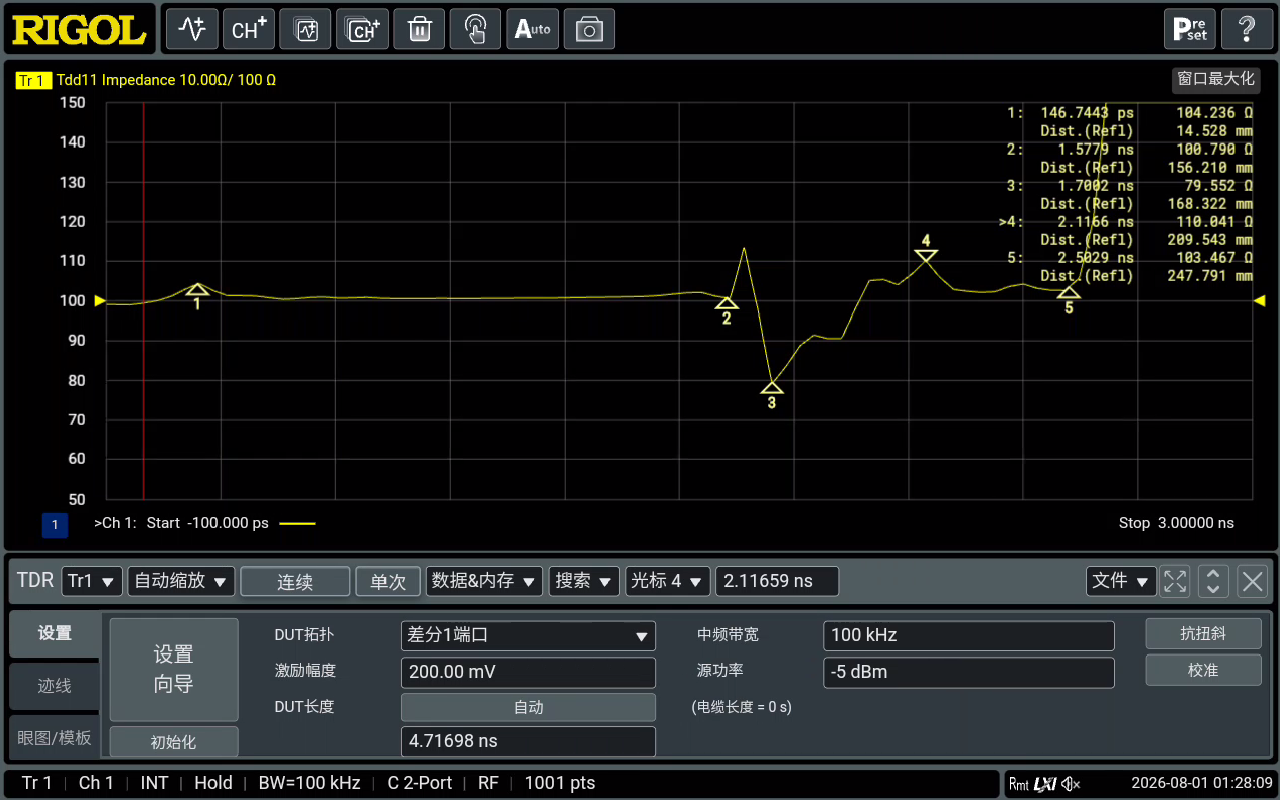Click the up/down arrows in the TDR panel
1280x800 pixels.
tap(1214, 581)
